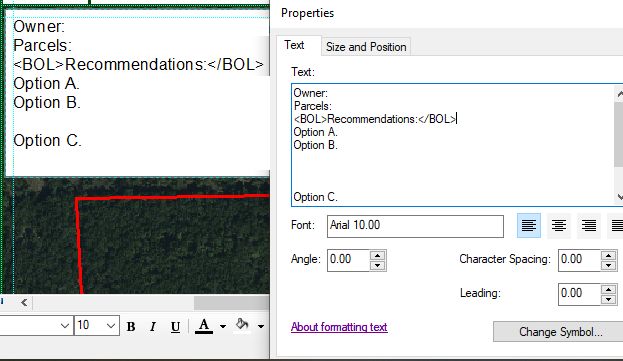
Task: Select center text alignment
Action: pos(559,226)
